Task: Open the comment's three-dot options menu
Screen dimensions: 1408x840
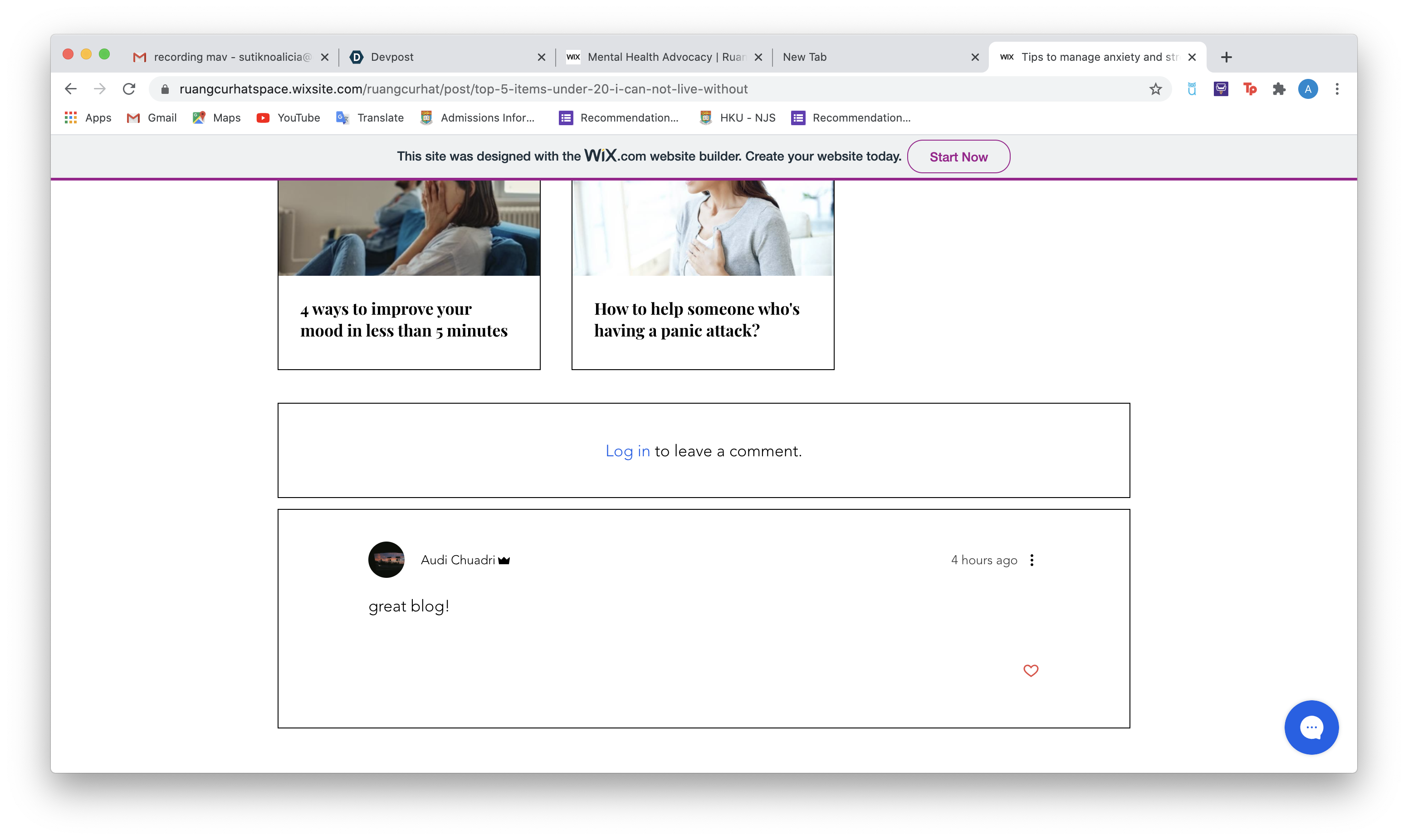Action: click(1032, 560)
